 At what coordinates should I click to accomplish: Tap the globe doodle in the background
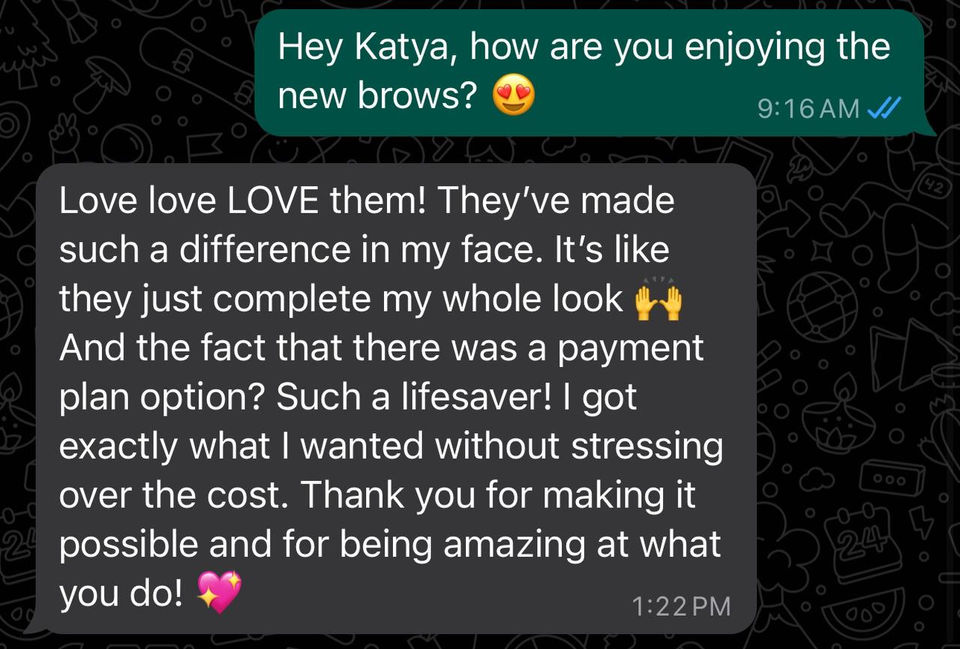click(x=822, y=308)
